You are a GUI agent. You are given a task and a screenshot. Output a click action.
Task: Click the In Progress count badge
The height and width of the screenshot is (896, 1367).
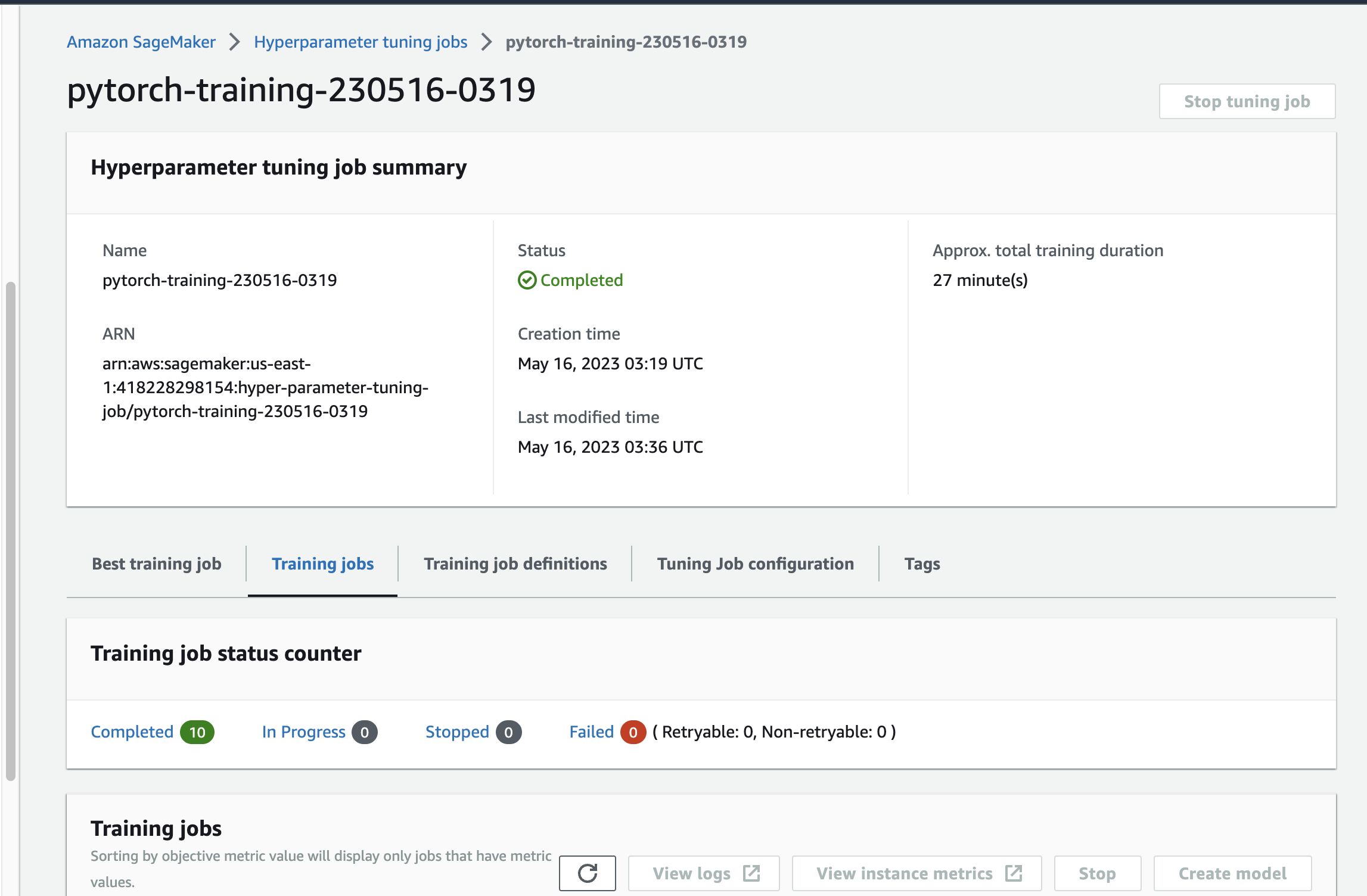coord(364,732)
